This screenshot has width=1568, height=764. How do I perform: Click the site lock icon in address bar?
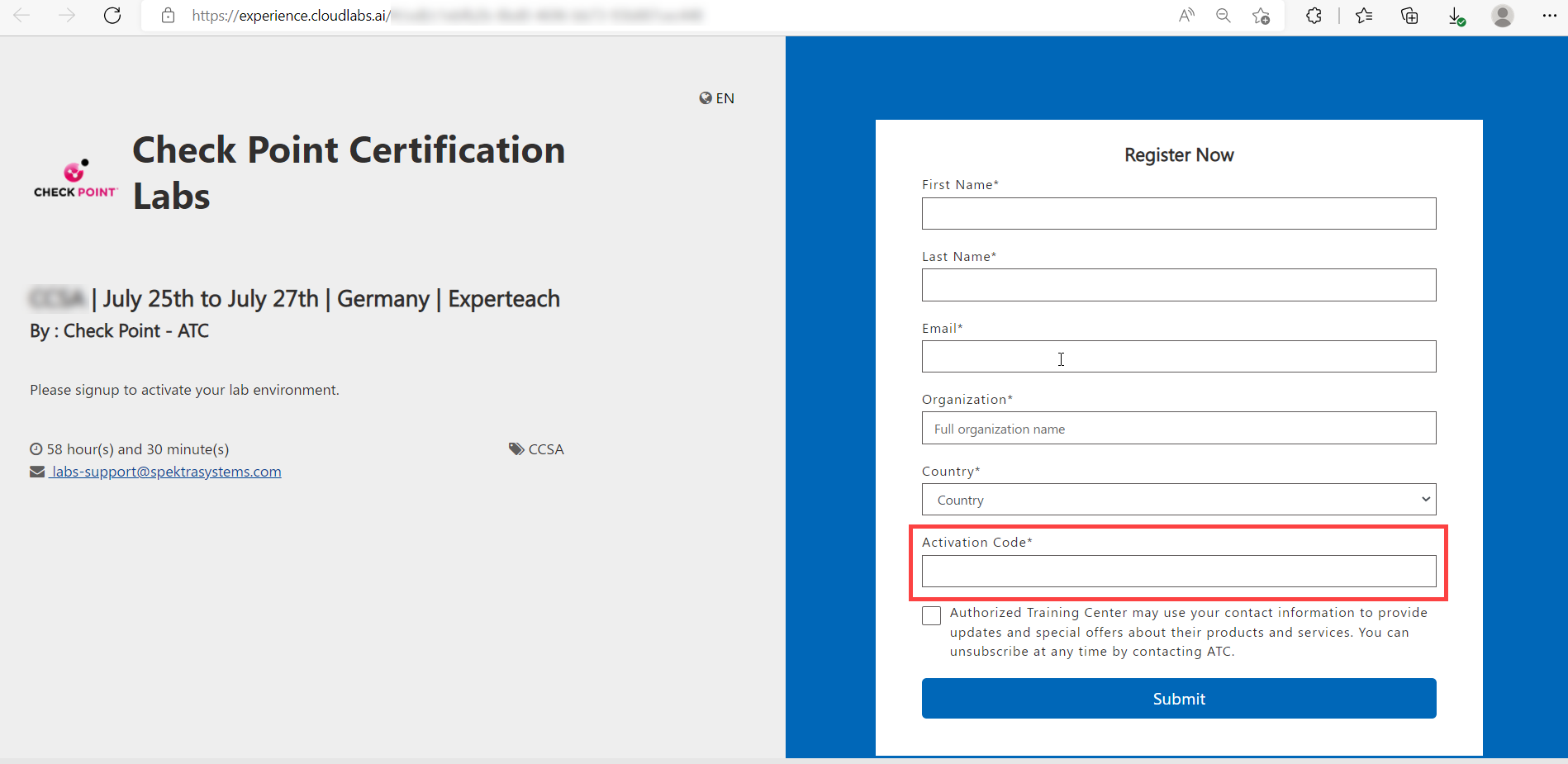(168, 16)
